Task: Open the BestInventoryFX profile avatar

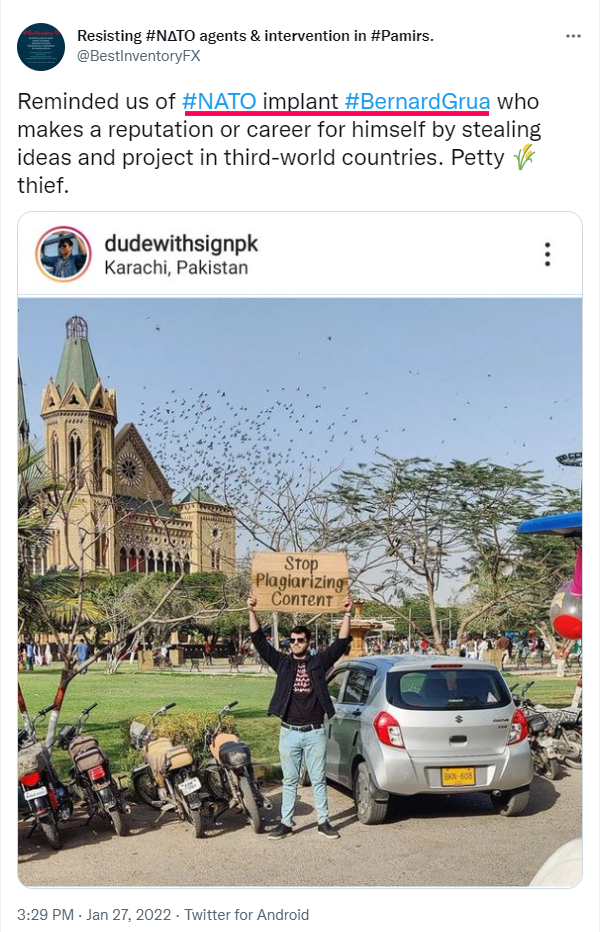Action: tap(40, 46)
